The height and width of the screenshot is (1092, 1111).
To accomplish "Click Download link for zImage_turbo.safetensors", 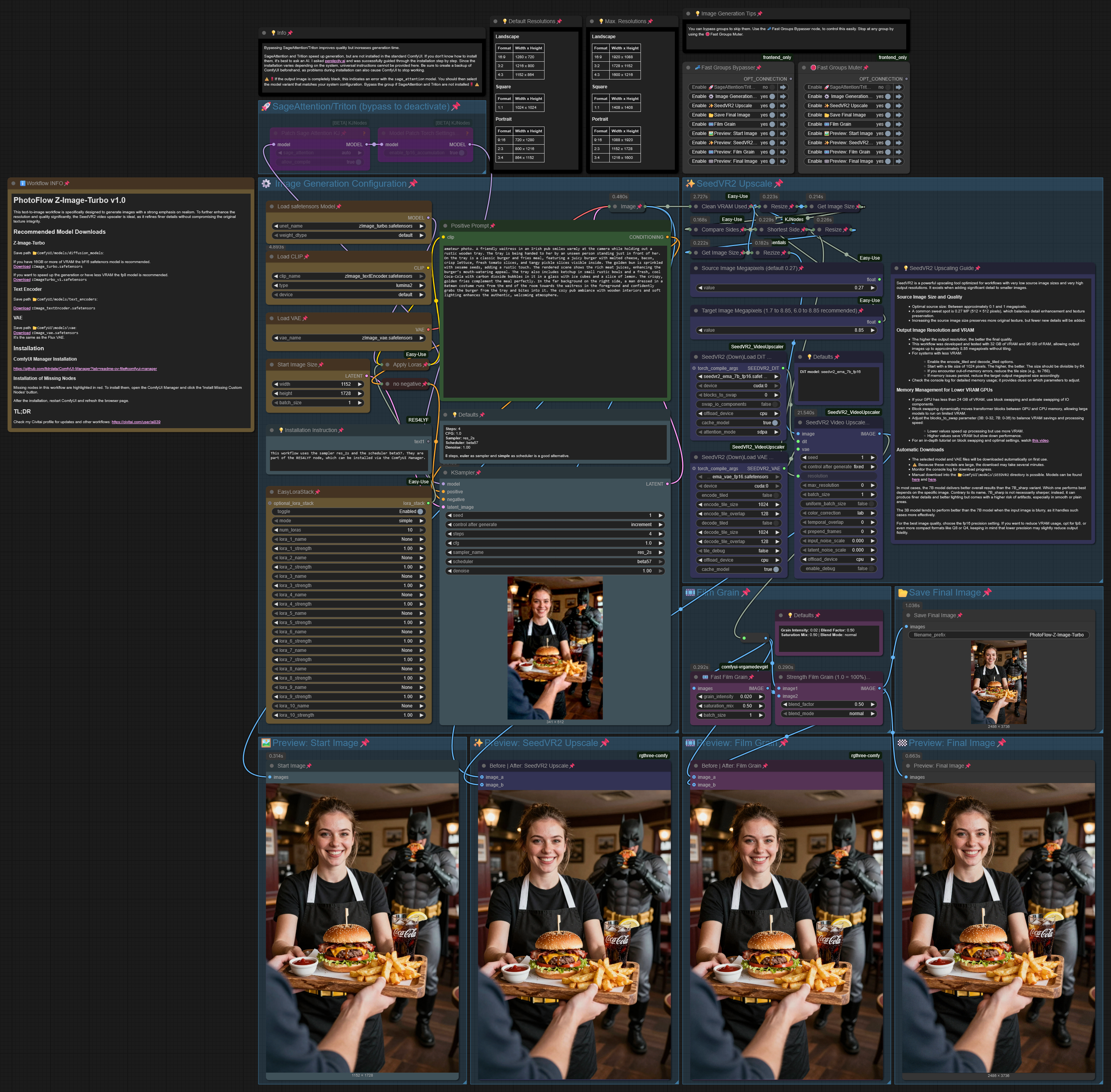I will (22, 267).
